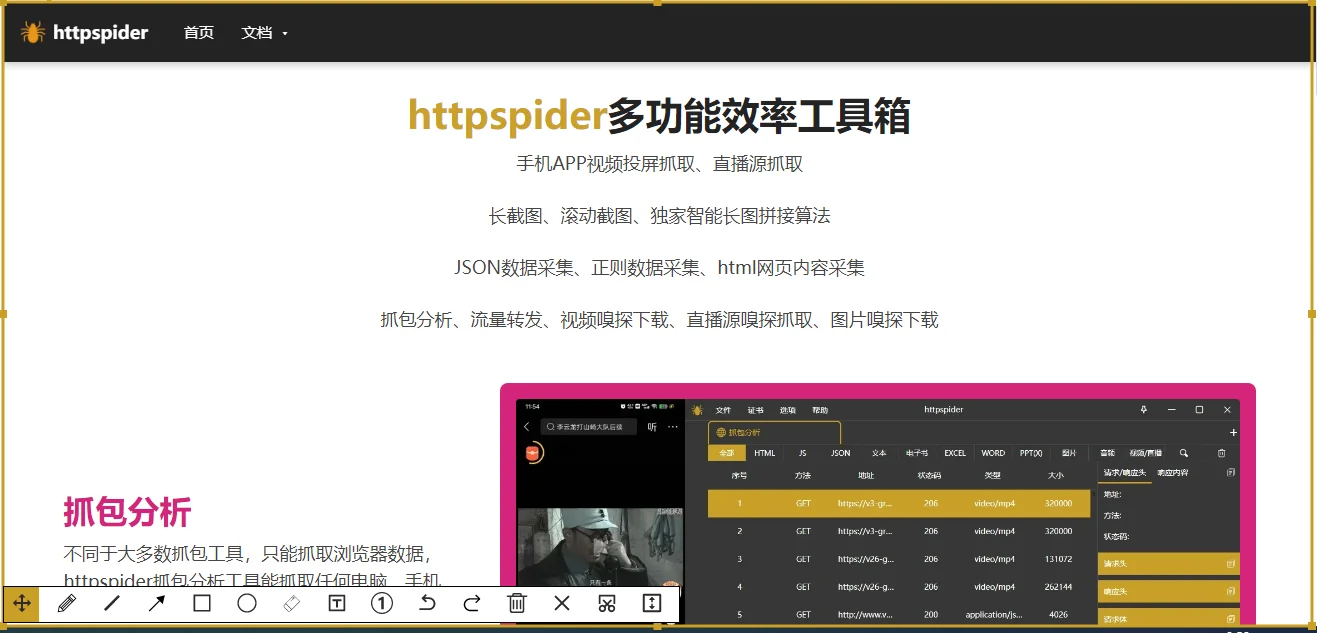This screenshot has height=633, width=1317.
Task: Click the 抓包分析、流量转发 feature text line
Action: coord(659,320)
